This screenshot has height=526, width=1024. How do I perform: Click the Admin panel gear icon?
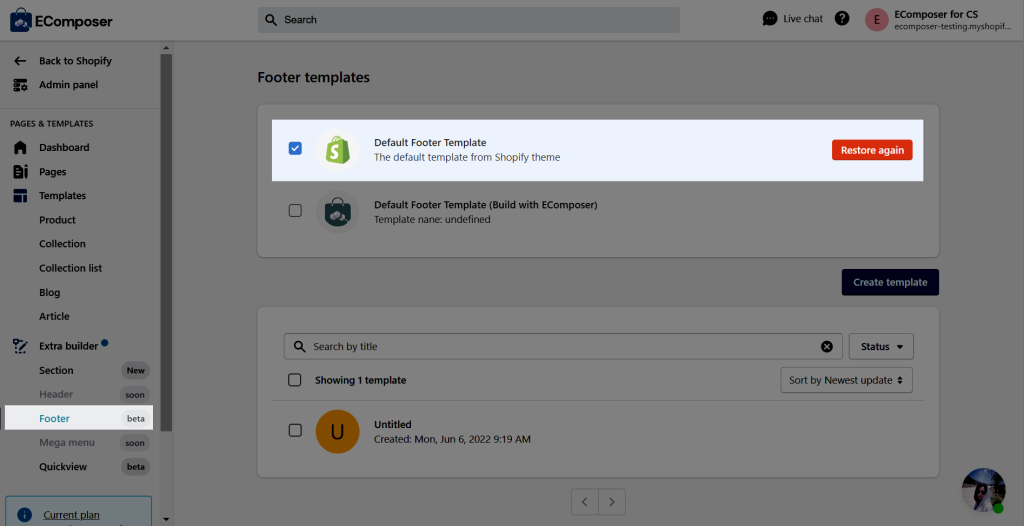click(20, 85)
